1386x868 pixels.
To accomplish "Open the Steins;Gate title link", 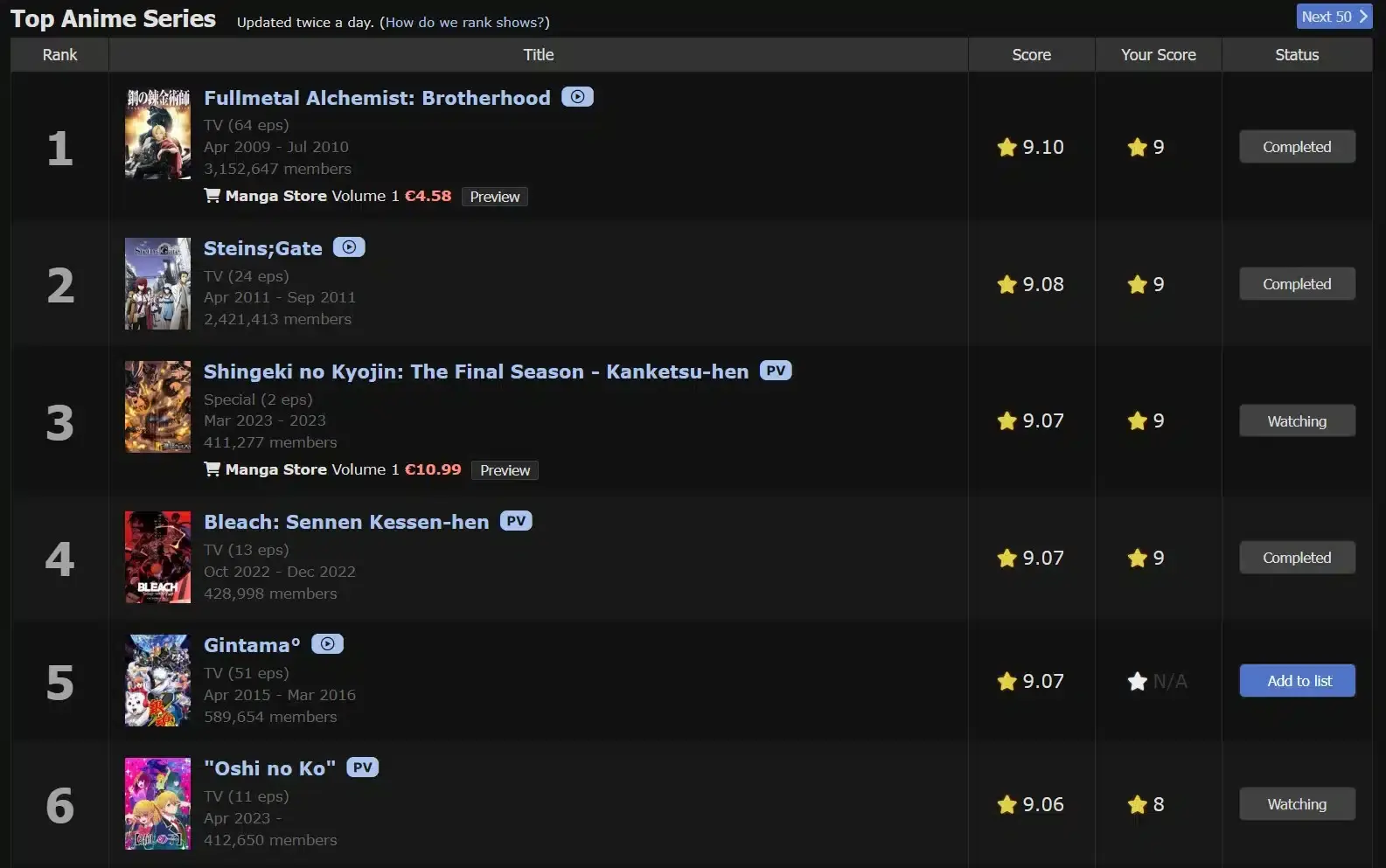I will coord(263,248).
